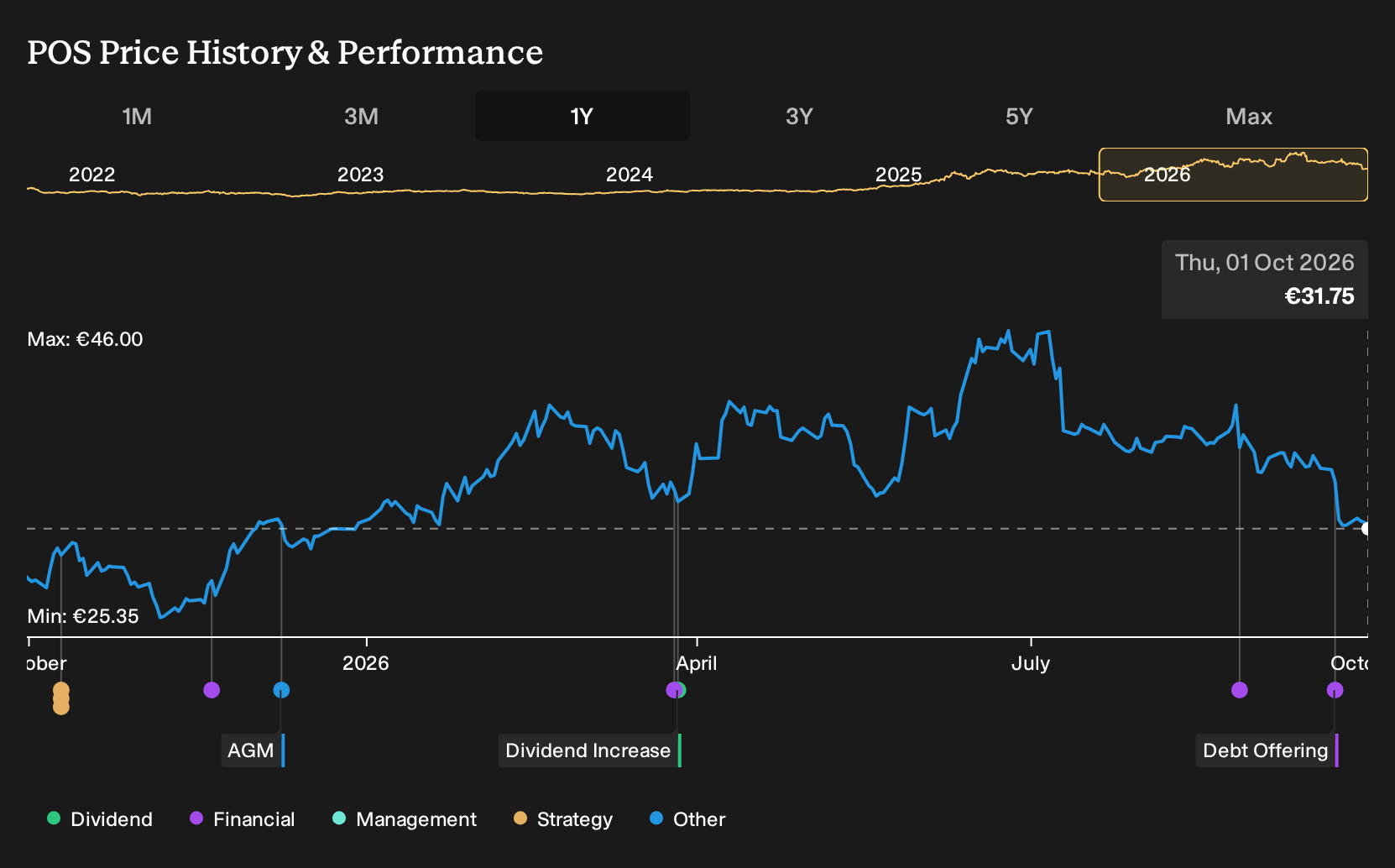
Task: Select the Debt Offering purple event dot
Action: click(1335, 690)
